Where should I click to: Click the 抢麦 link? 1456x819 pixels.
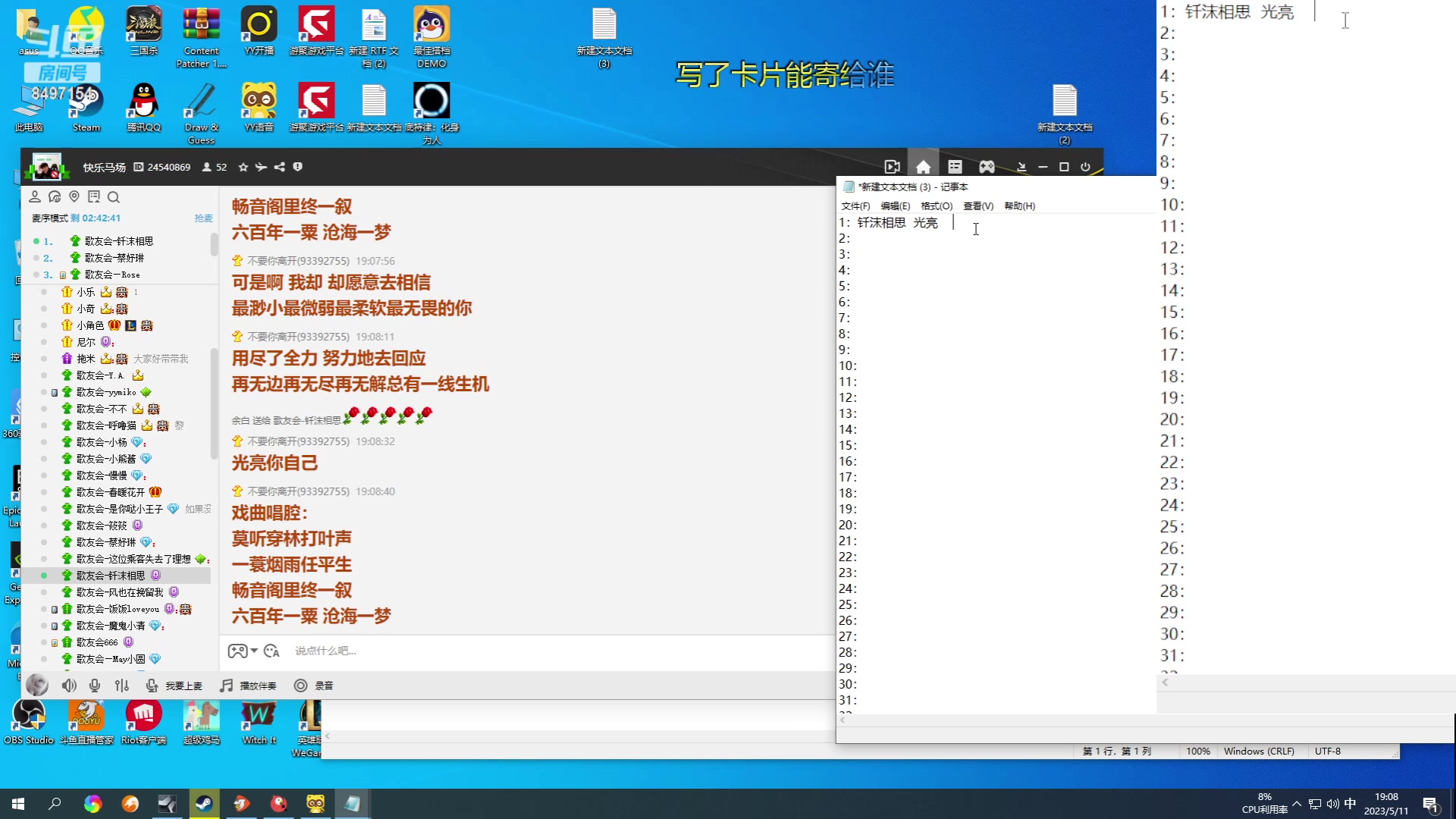pos(203,218)
